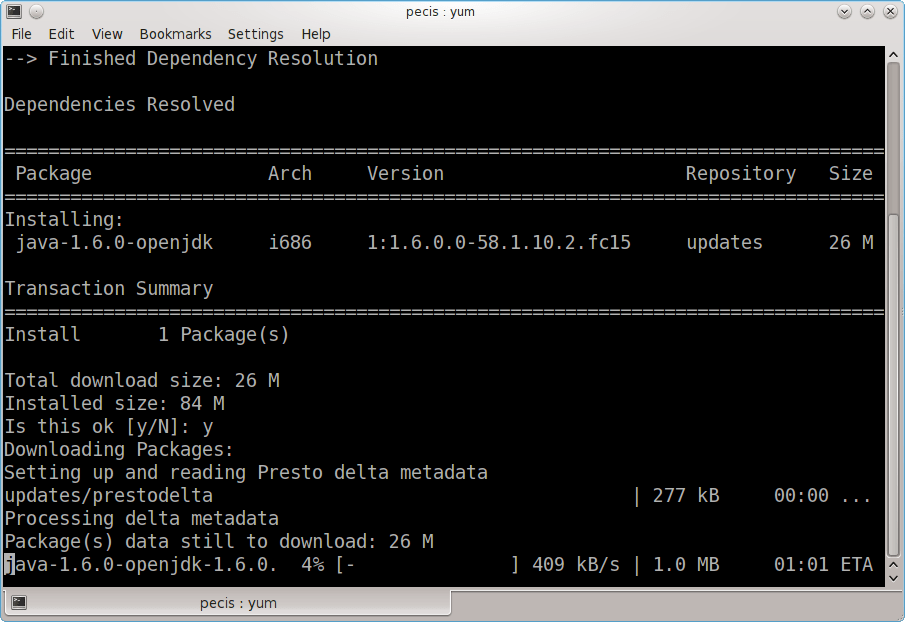Click 'Package(s) data still to download' line
This screenshot has height=622, width=905.
click(x=219, y=542)
